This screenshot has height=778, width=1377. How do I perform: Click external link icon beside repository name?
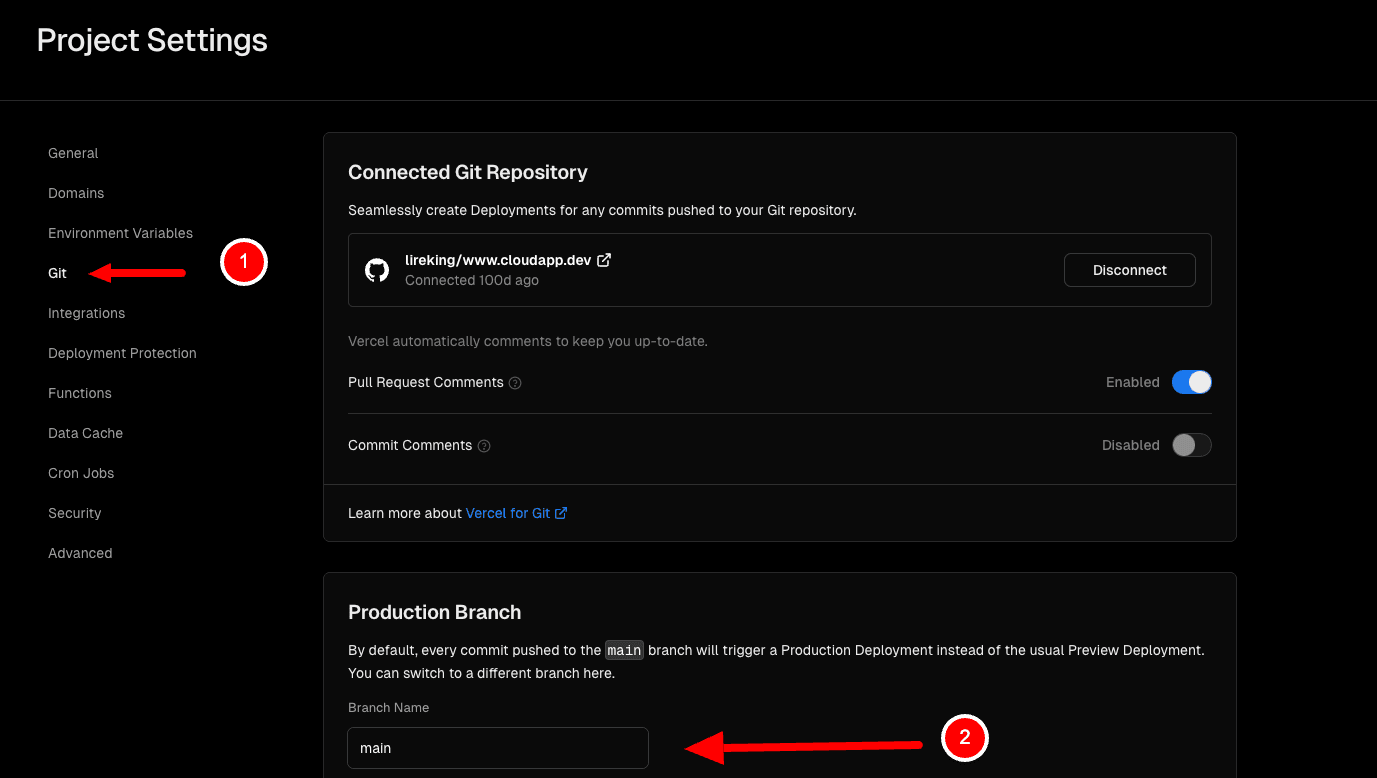point(604,260)
